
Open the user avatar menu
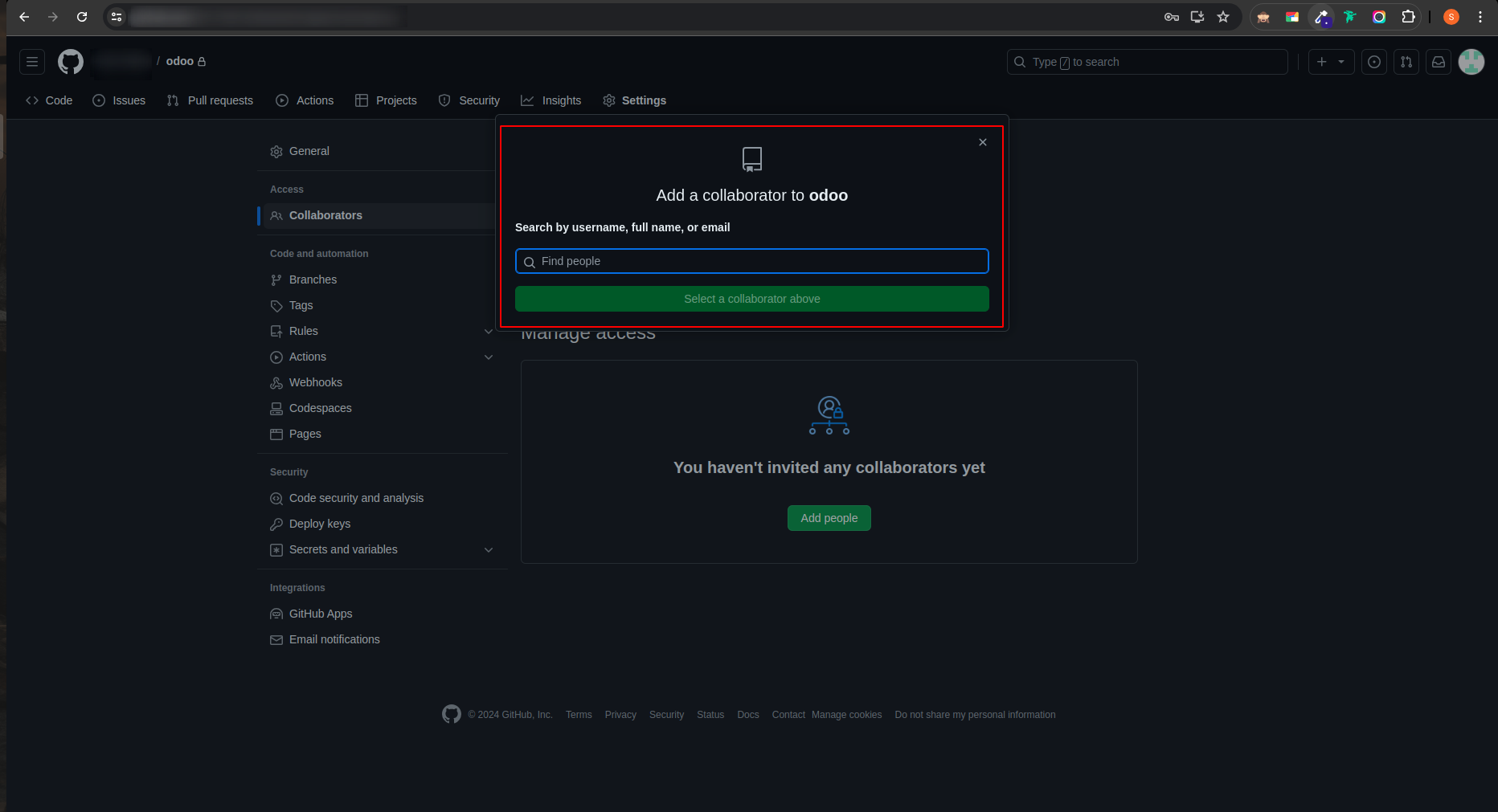pos(1471,62)
